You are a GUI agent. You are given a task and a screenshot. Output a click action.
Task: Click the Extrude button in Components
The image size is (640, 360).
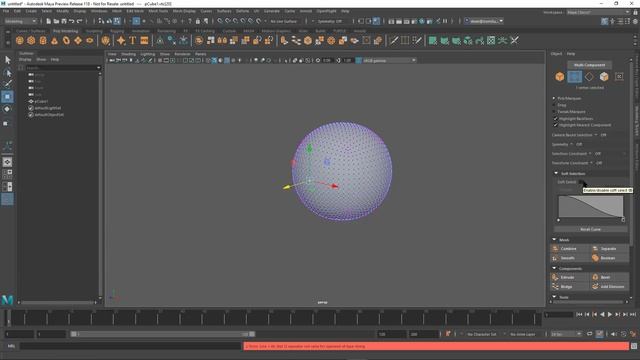pos(570,277)
